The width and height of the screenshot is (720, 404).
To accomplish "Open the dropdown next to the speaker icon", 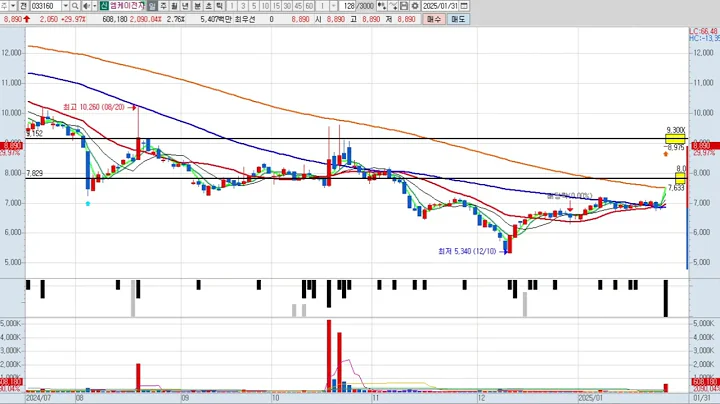I will [x=94, y=6].
